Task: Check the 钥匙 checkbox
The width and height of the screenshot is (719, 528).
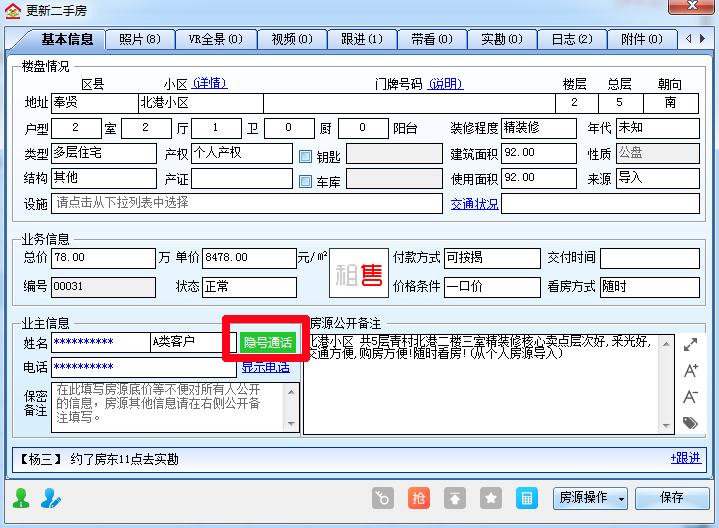Action: point(305,156)
